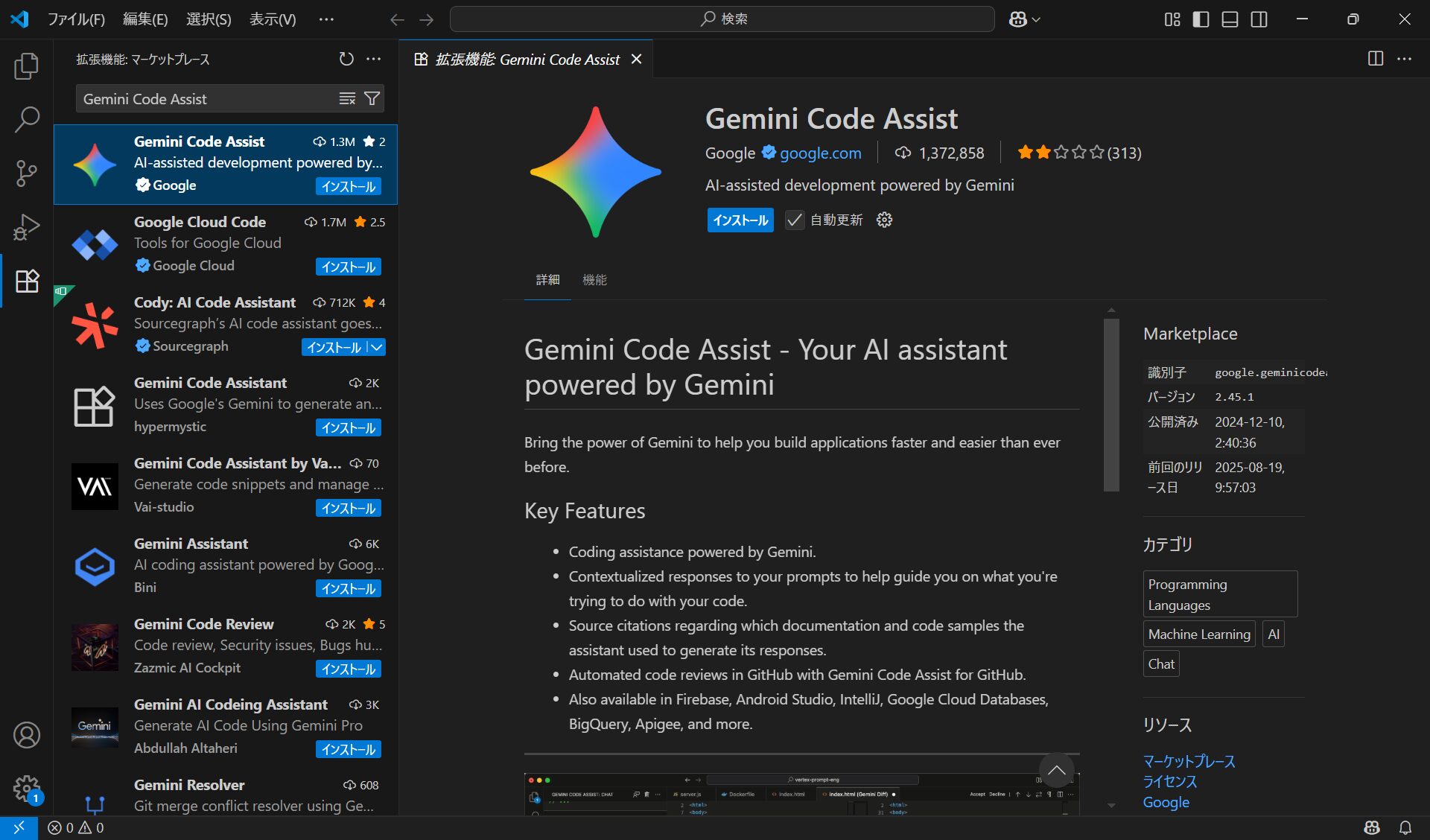Go back with the navigation arrow
The height and width of the screenshot is (840, 1430).
point(397,19)
